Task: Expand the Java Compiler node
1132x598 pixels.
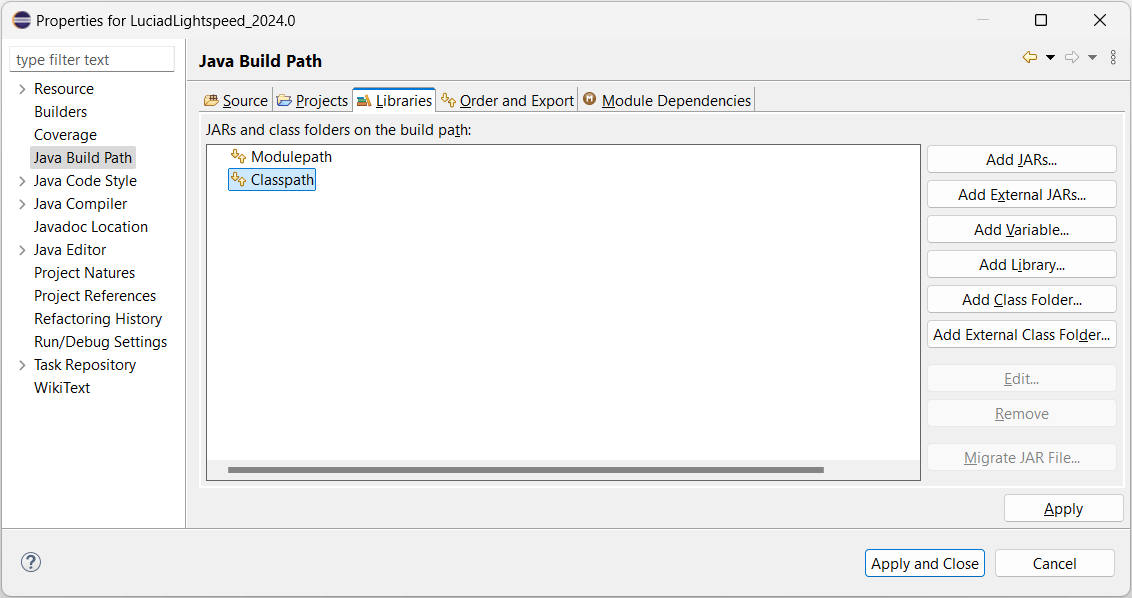Action: click(22, 204)
